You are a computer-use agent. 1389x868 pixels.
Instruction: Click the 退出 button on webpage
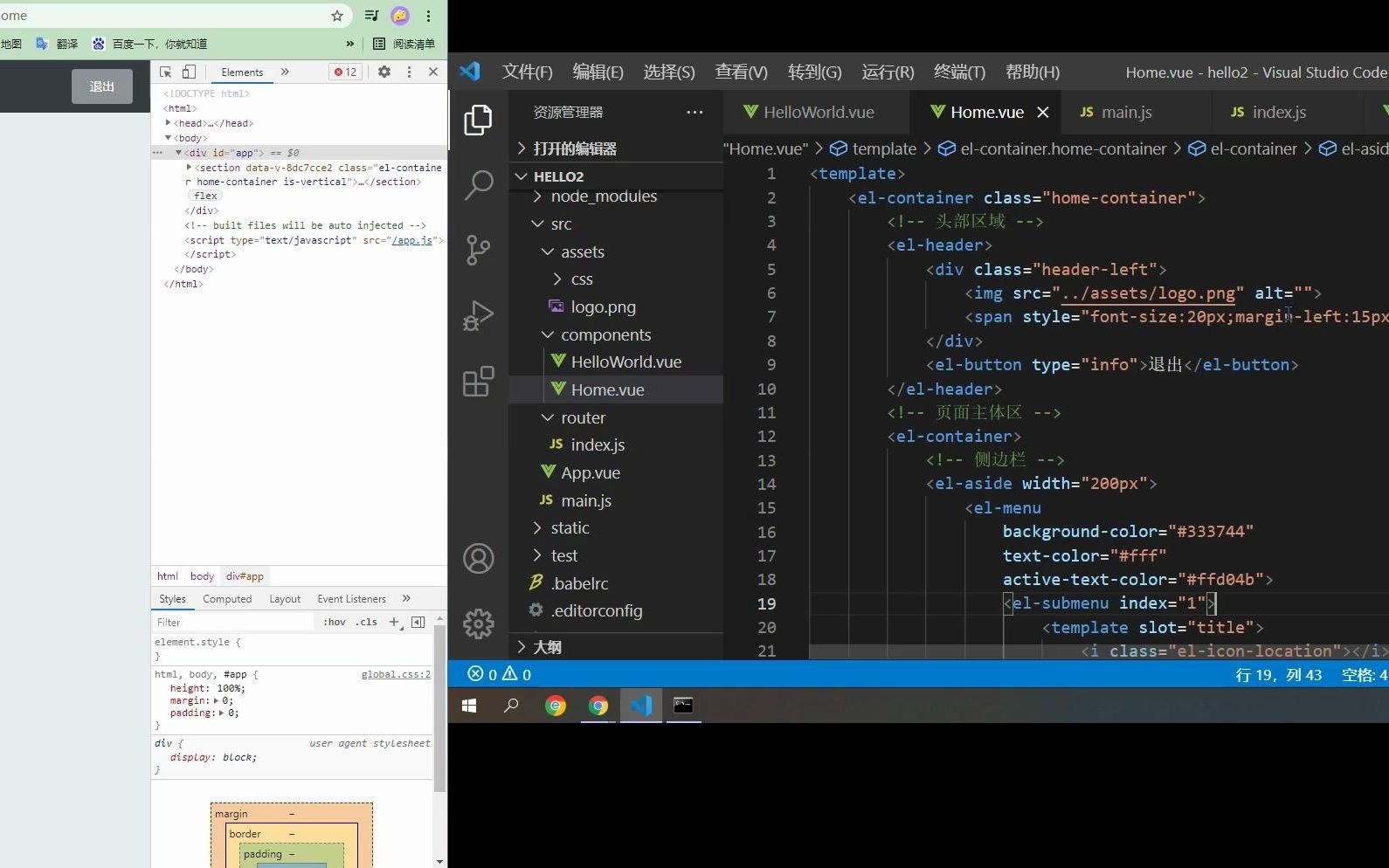coord(101,86)
